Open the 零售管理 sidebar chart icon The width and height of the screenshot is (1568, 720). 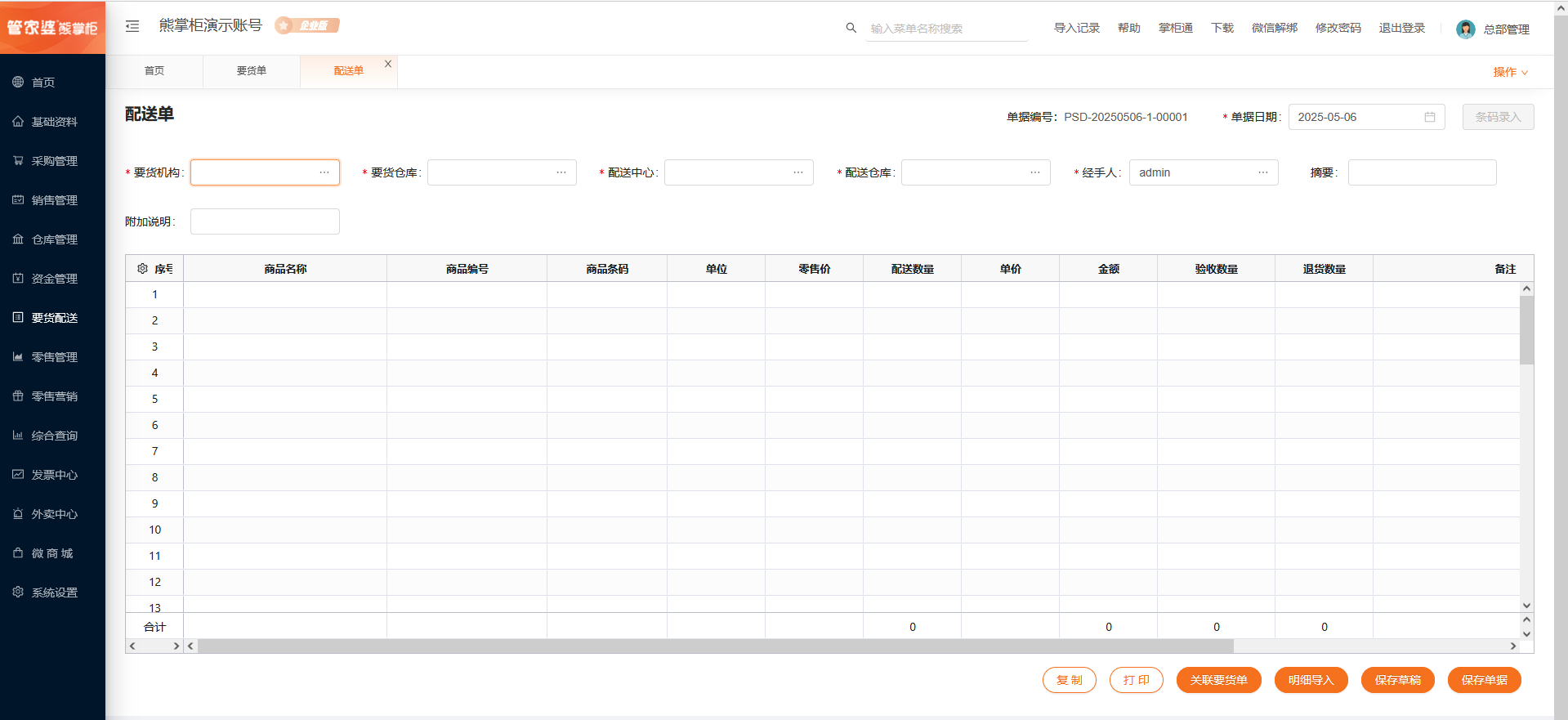click(18, 356)
